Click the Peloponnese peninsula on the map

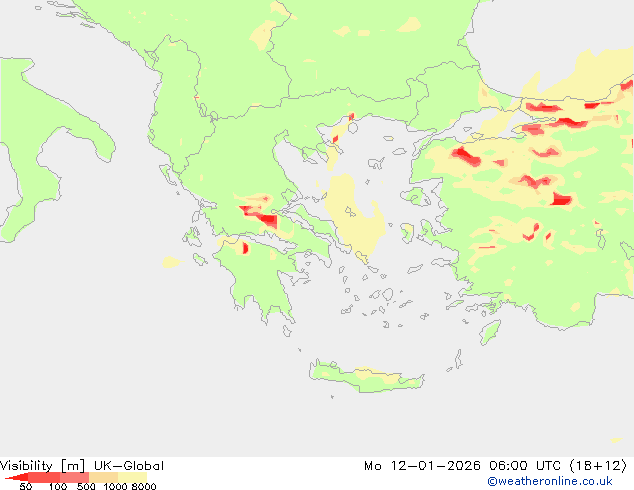pos(259,279)
